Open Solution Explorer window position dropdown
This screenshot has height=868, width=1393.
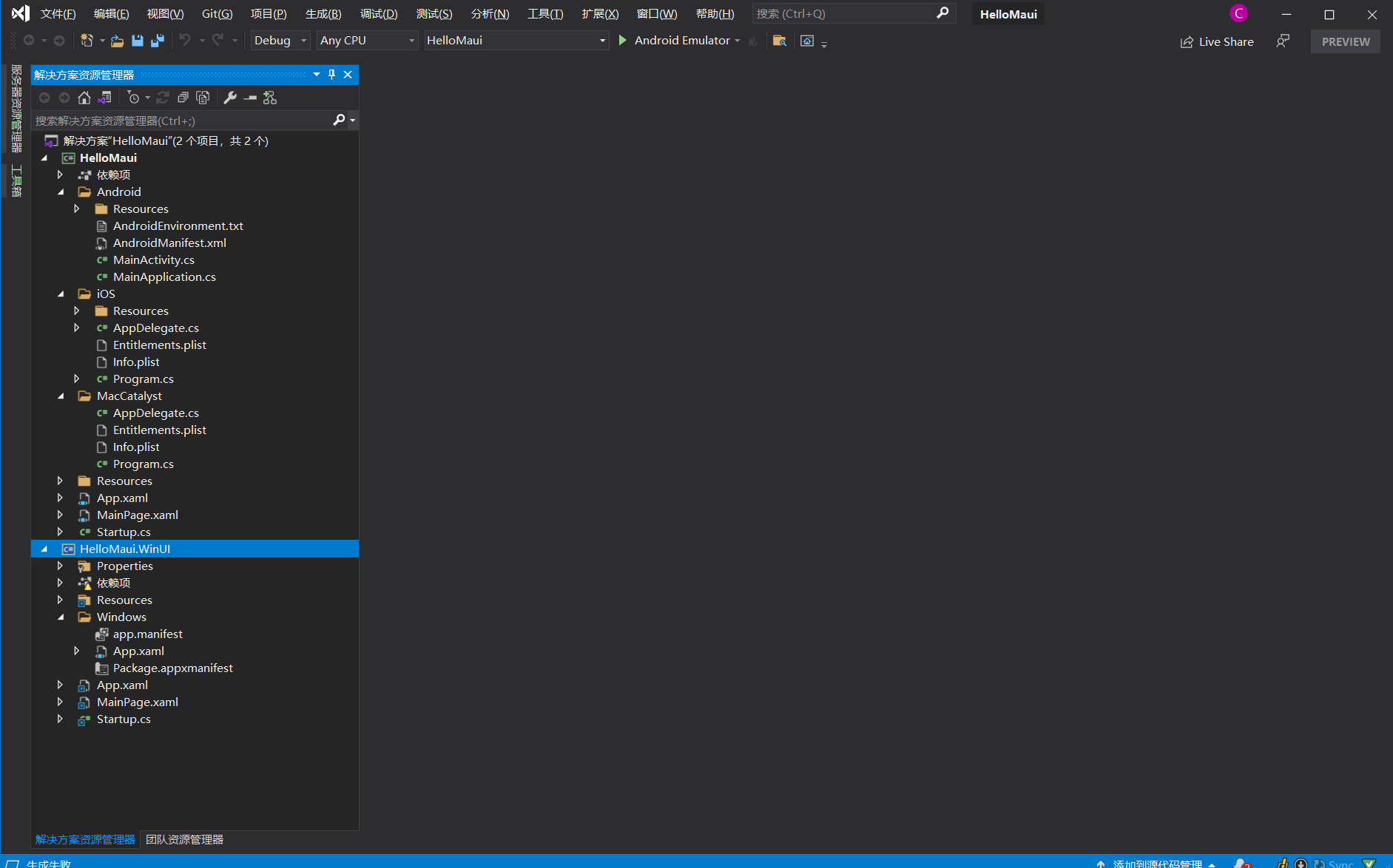(x=317, y=75)
